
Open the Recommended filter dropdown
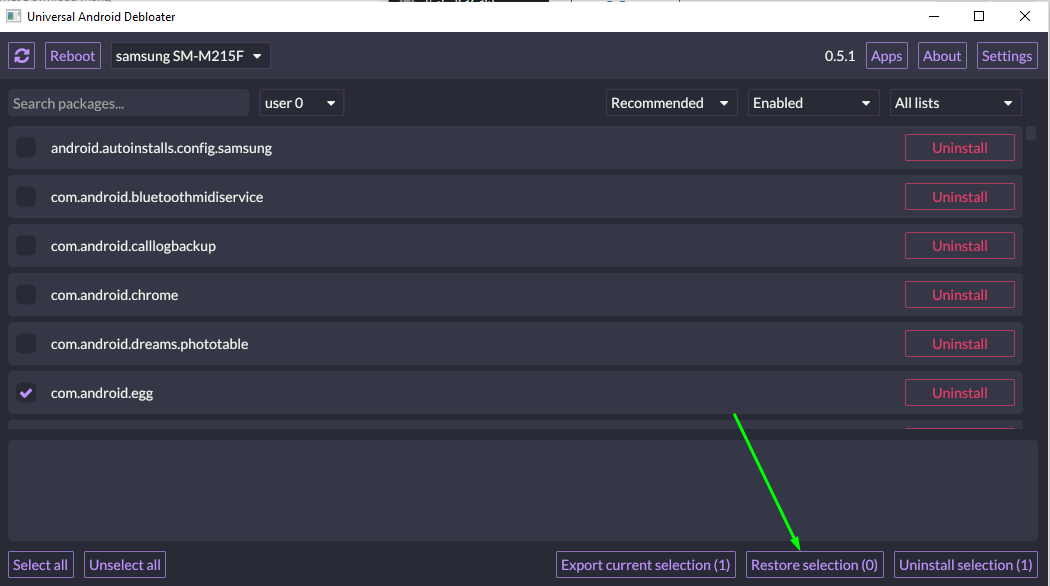tap(671, 103)
